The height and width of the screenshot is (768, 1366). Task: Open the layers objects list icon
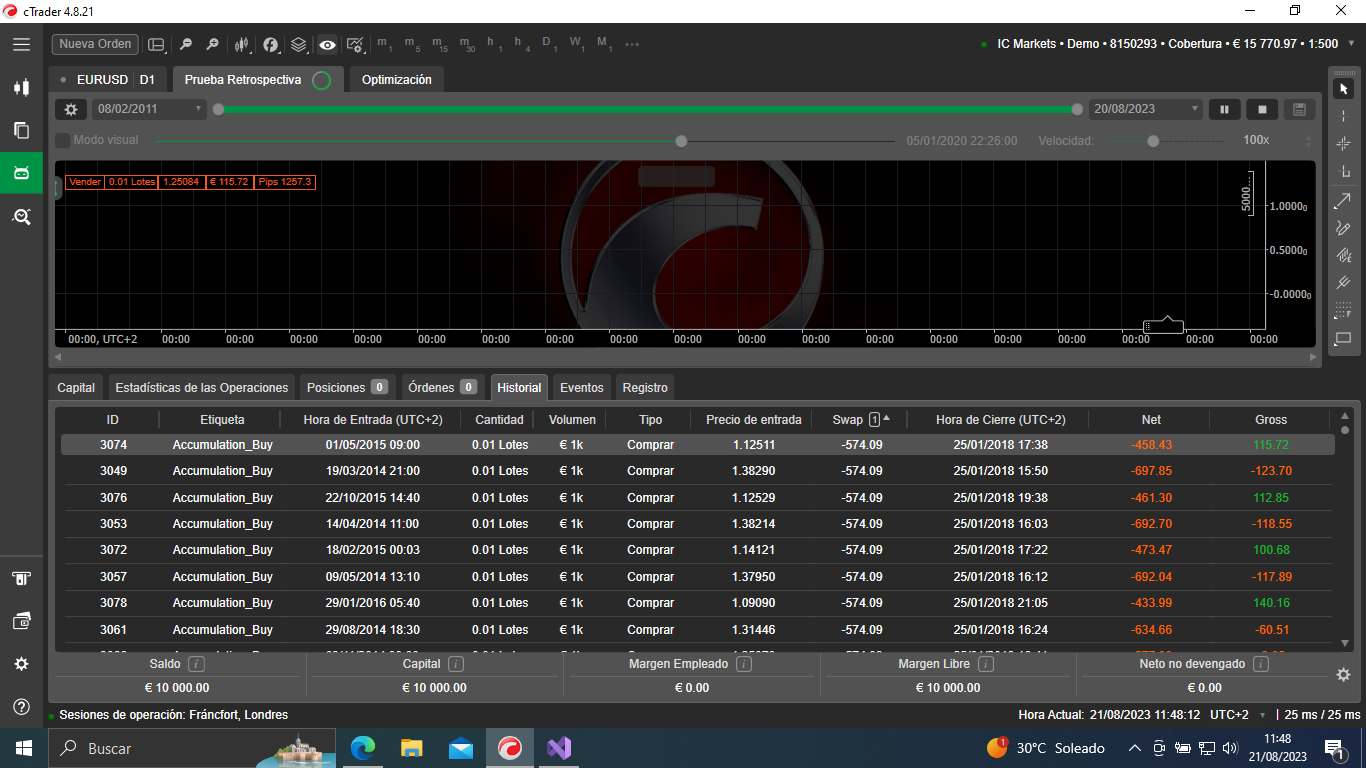[x=299, y=44]
